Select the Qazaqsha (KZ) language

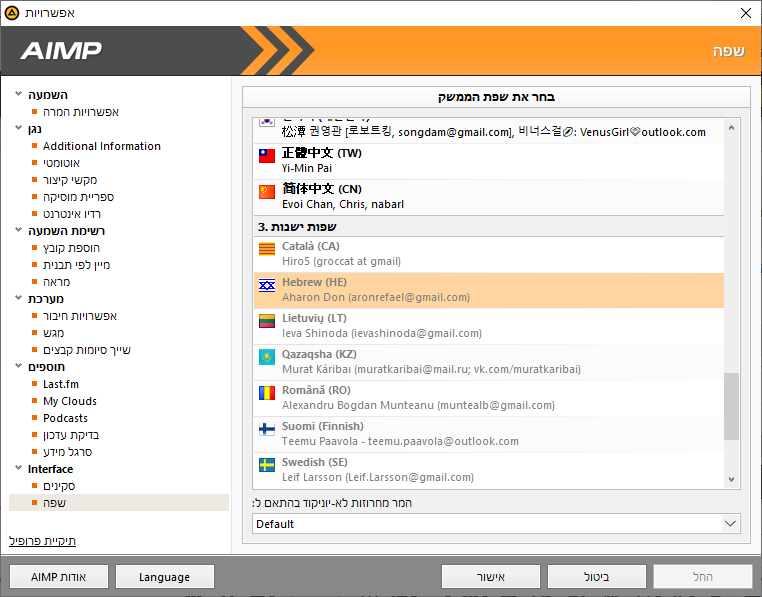(x=489, y=363)
